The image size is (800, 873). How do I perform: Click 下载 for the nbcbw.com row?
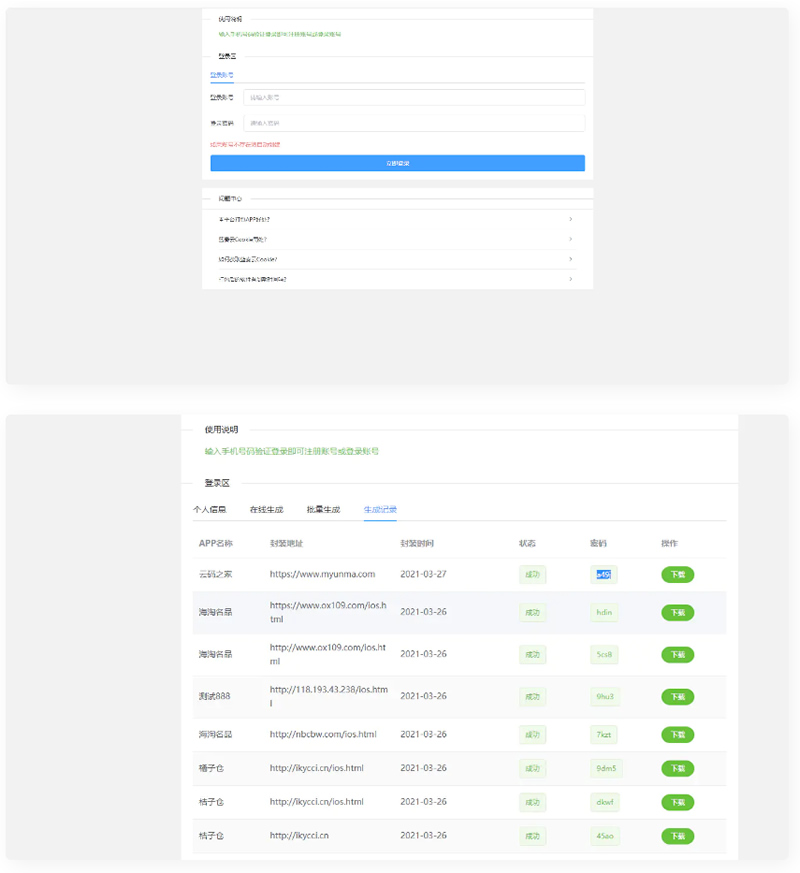tap(677, 734)
